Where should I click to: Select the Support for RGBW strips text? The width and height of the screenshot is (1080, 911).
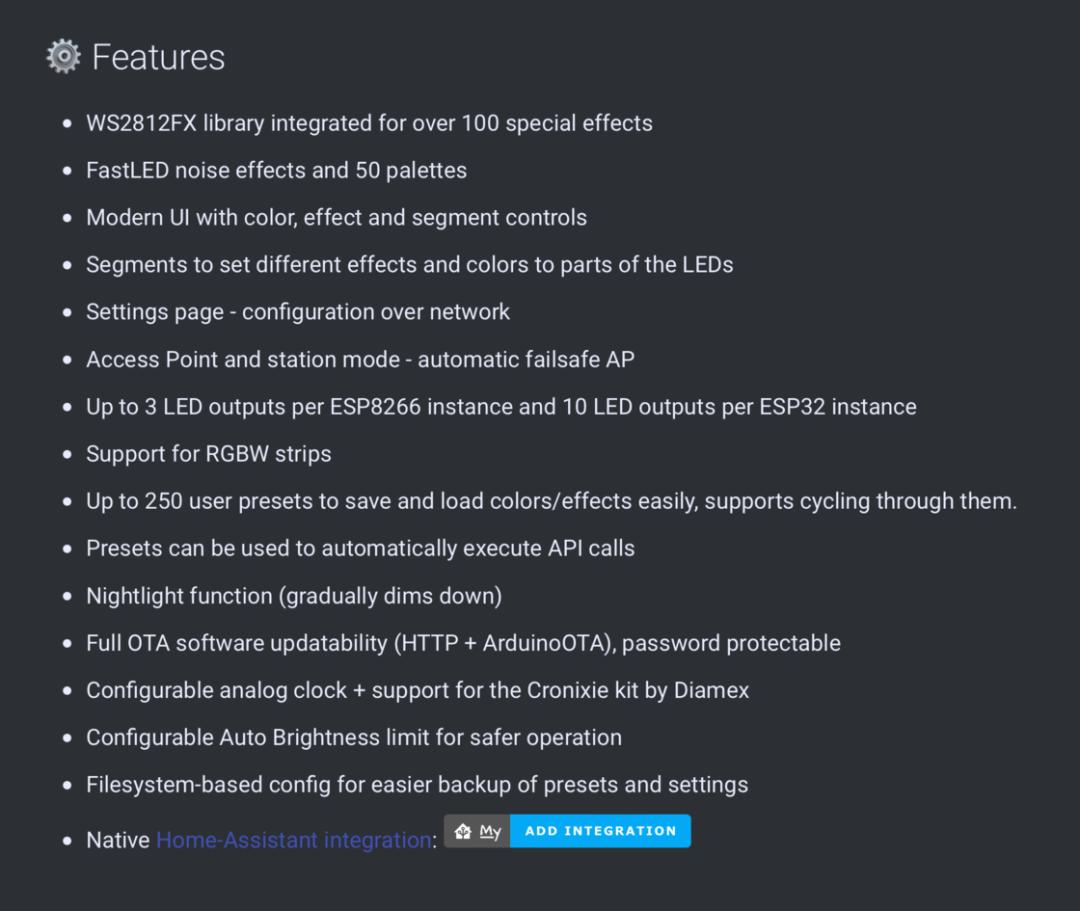208,454
